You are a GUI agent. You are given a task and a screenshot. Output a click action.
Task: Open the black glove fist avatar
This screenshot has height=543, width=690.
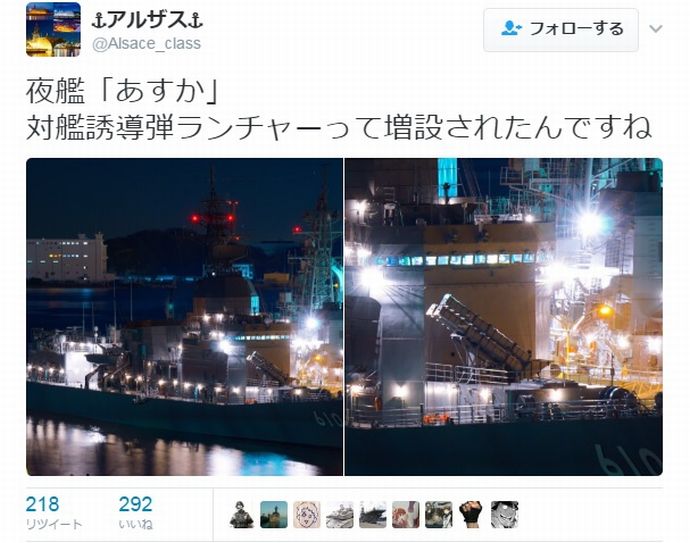(471, 514)
